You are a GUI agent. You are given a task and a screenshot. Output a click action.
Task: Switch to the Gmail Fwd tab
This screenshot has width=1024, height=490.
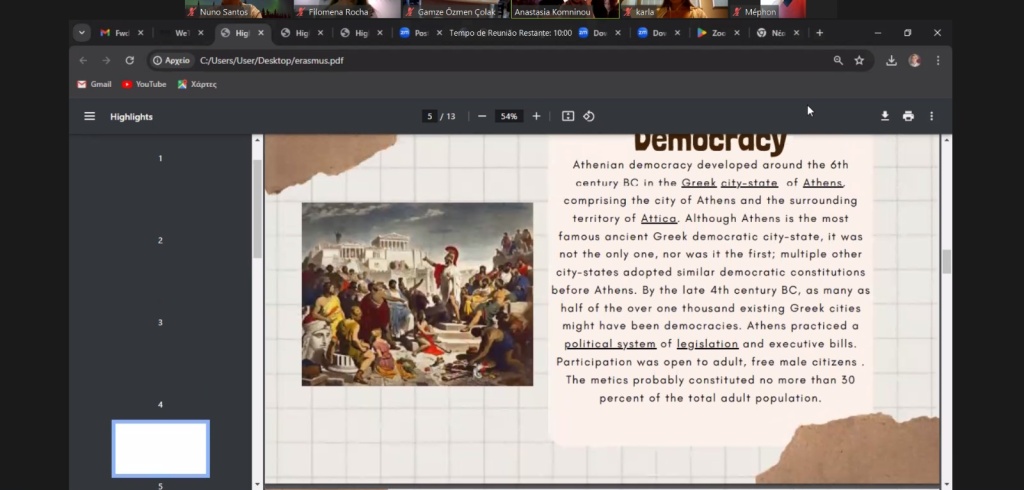115,33
